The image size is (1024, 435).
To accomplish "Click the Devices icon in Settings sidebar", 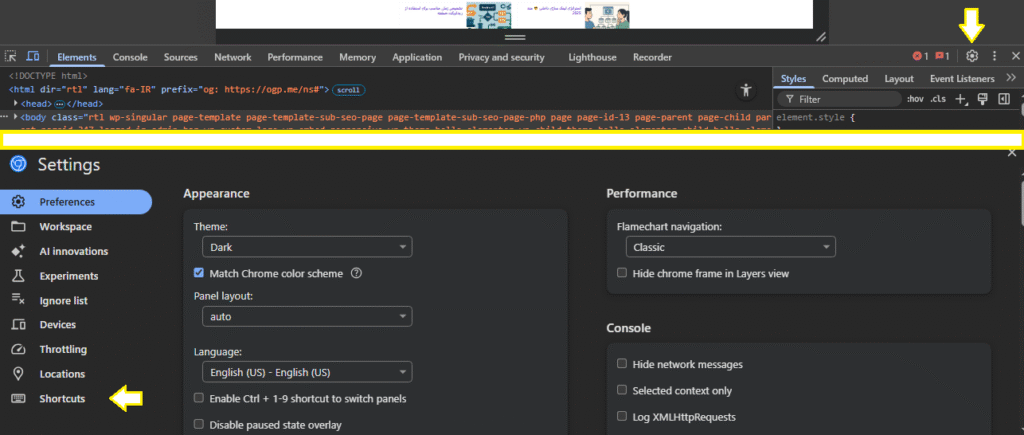I will (x=18, y=325).
